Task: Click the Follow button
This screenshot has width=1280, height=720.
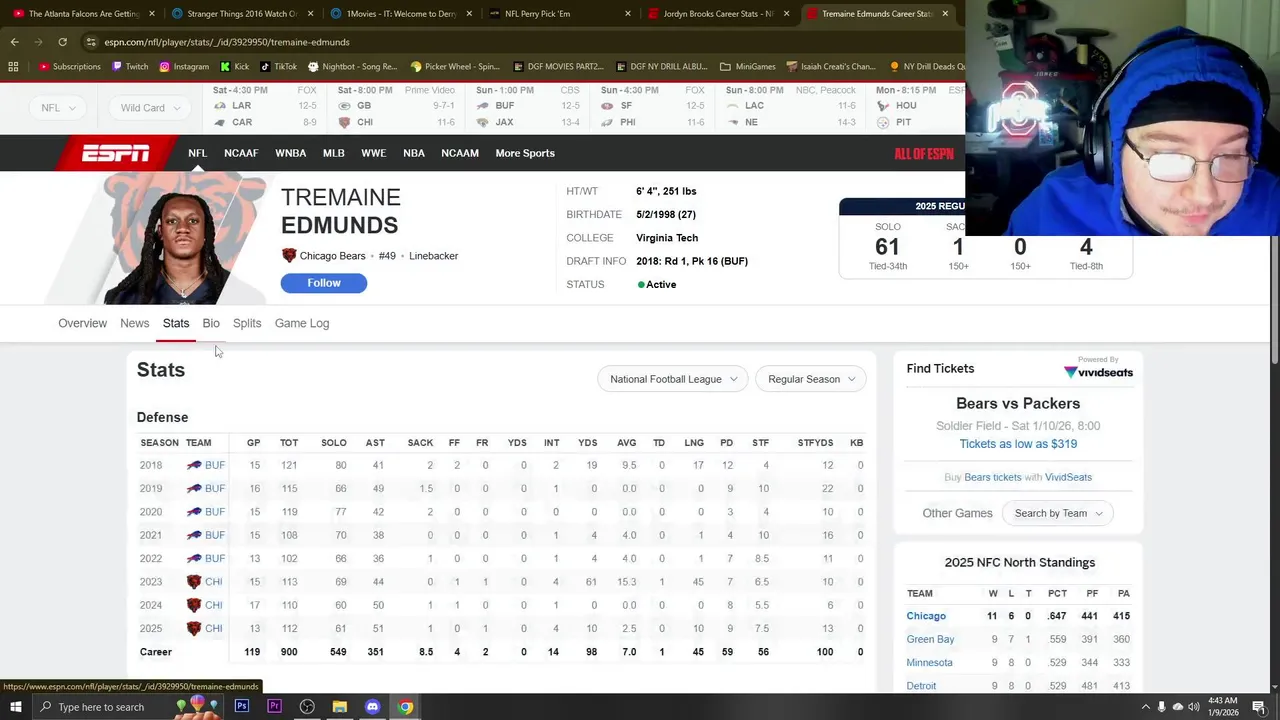Action: point(324,283)
